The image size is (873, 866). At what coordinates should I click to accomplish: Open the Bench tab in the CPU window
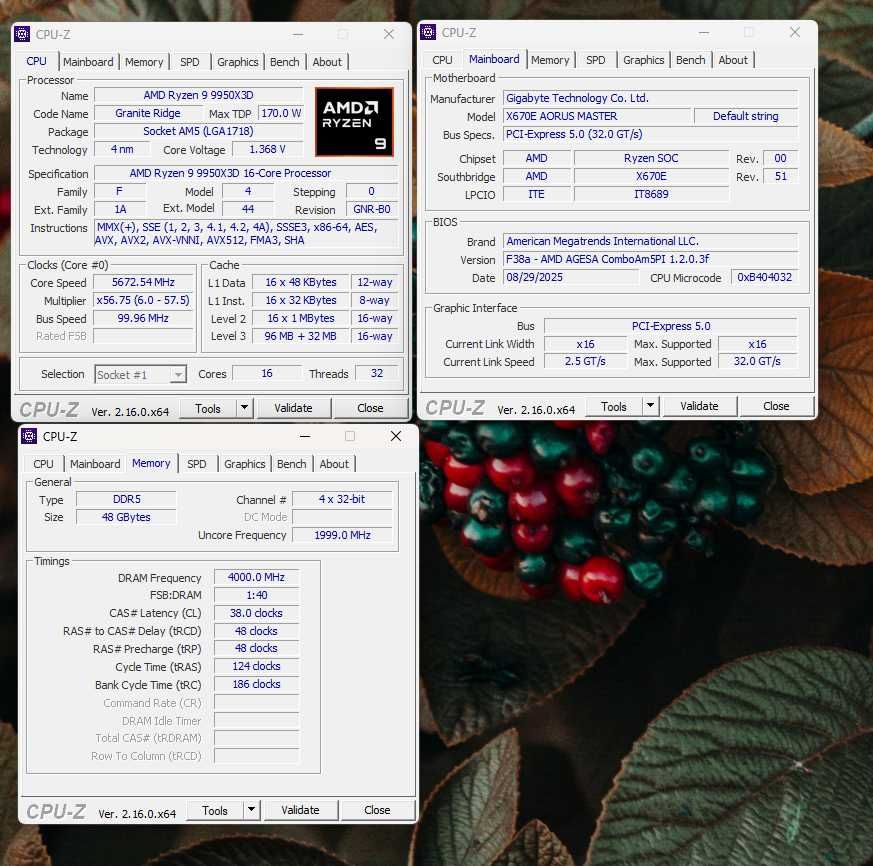coord(285,62)
